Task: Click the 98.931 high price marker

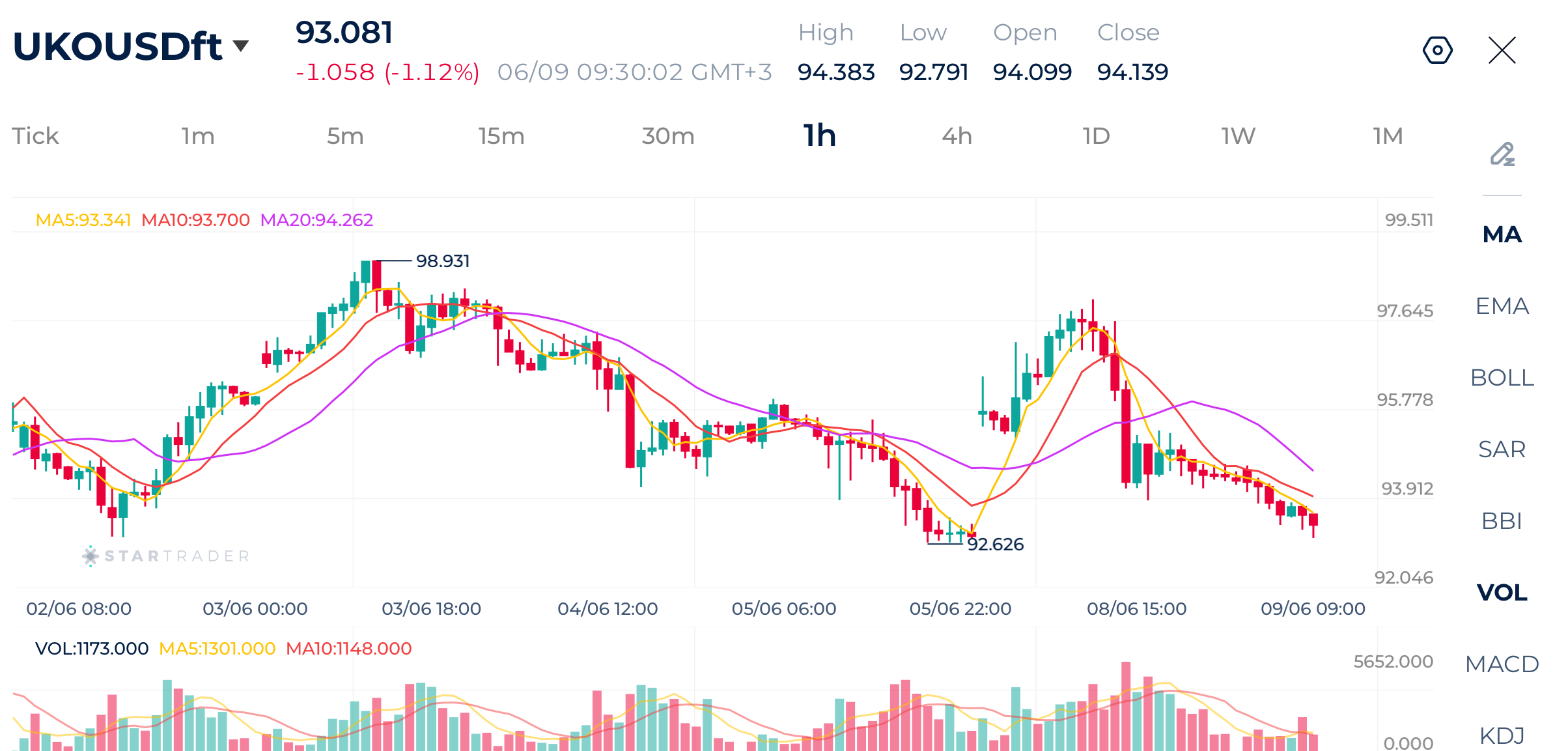Action: 443,261
